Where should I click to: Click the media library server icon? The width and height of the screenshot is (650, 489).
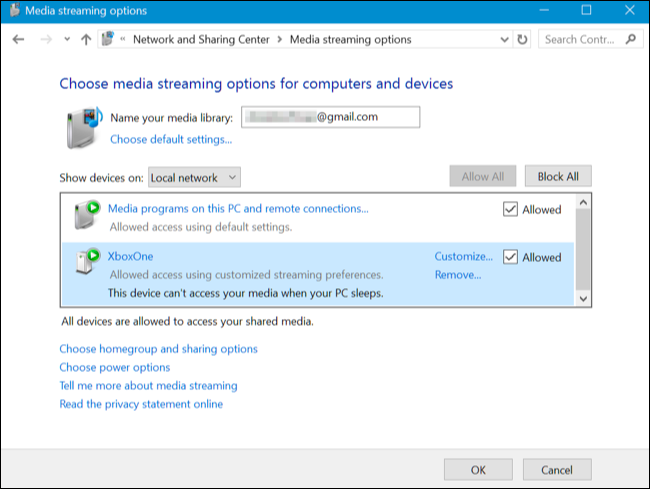[84, 127]
